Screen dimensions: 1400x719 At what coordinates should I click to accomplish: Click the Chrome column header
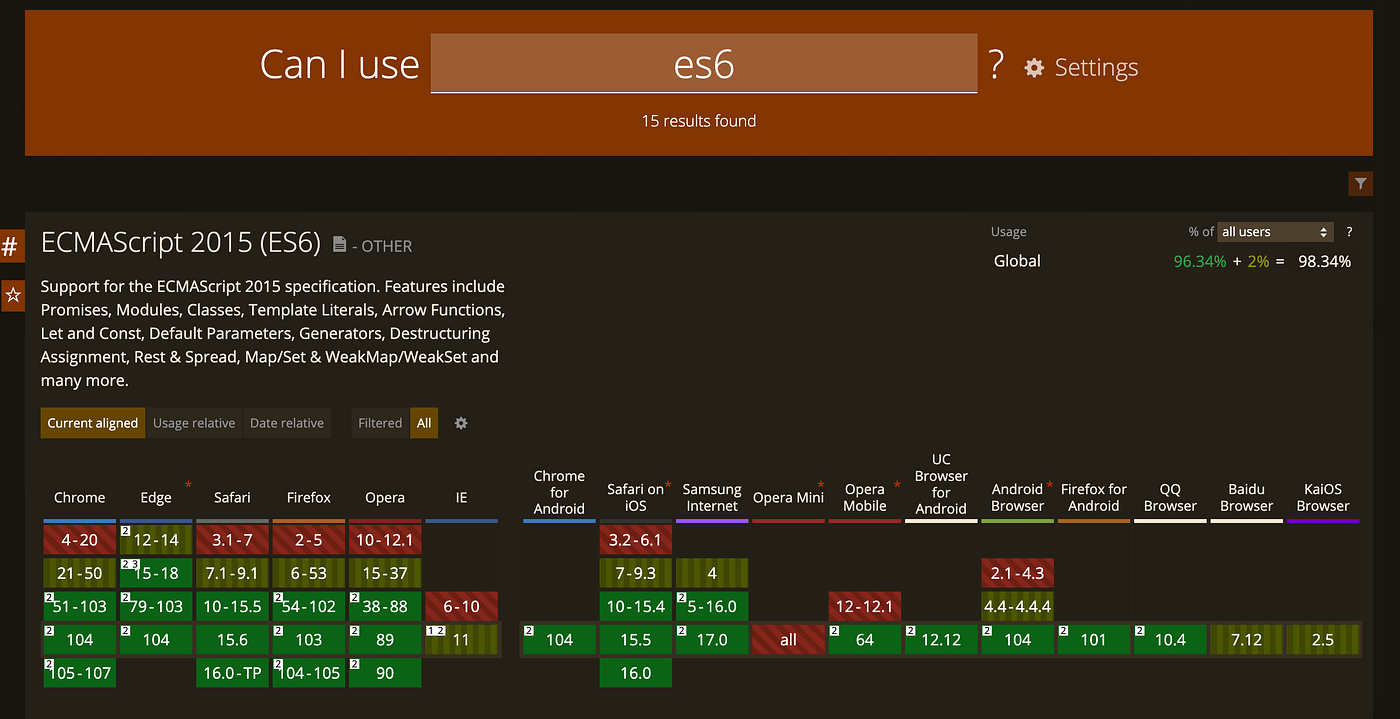tap(80, 497)
